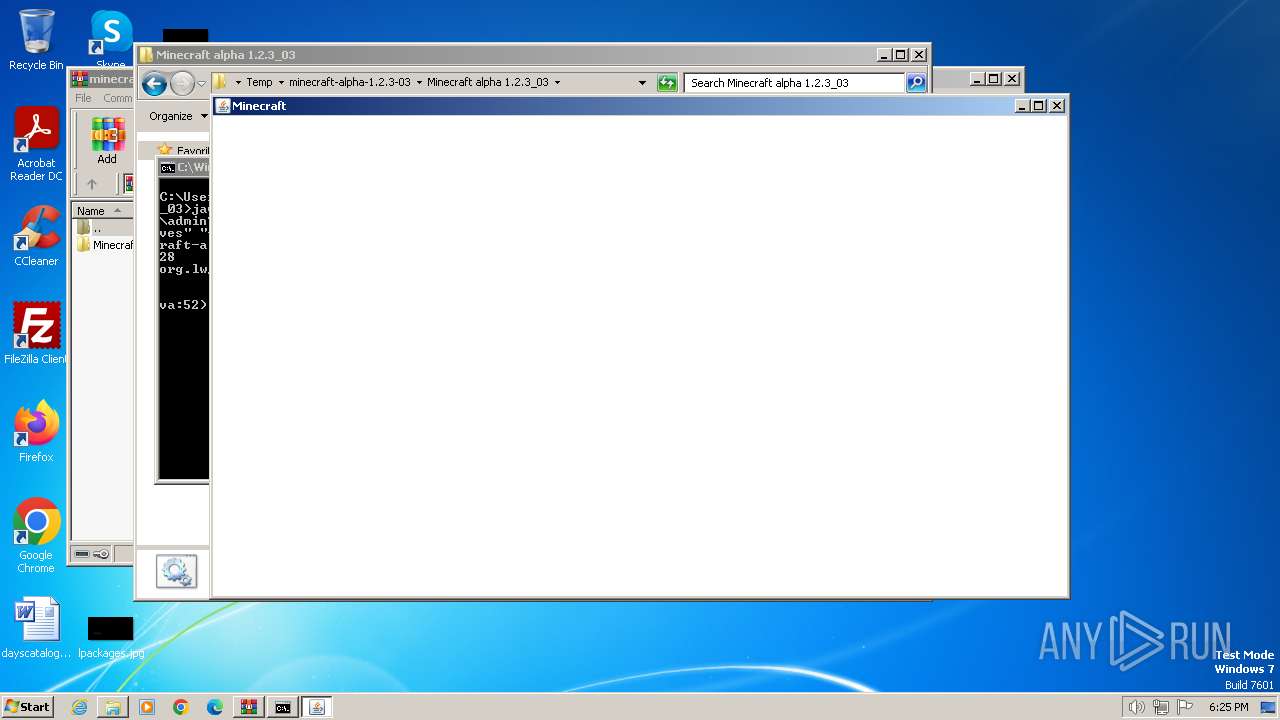
Task: Expand the minecraft-alpha-1.2.3-03 breadcrumb arrow
Action: pos(419,83)
